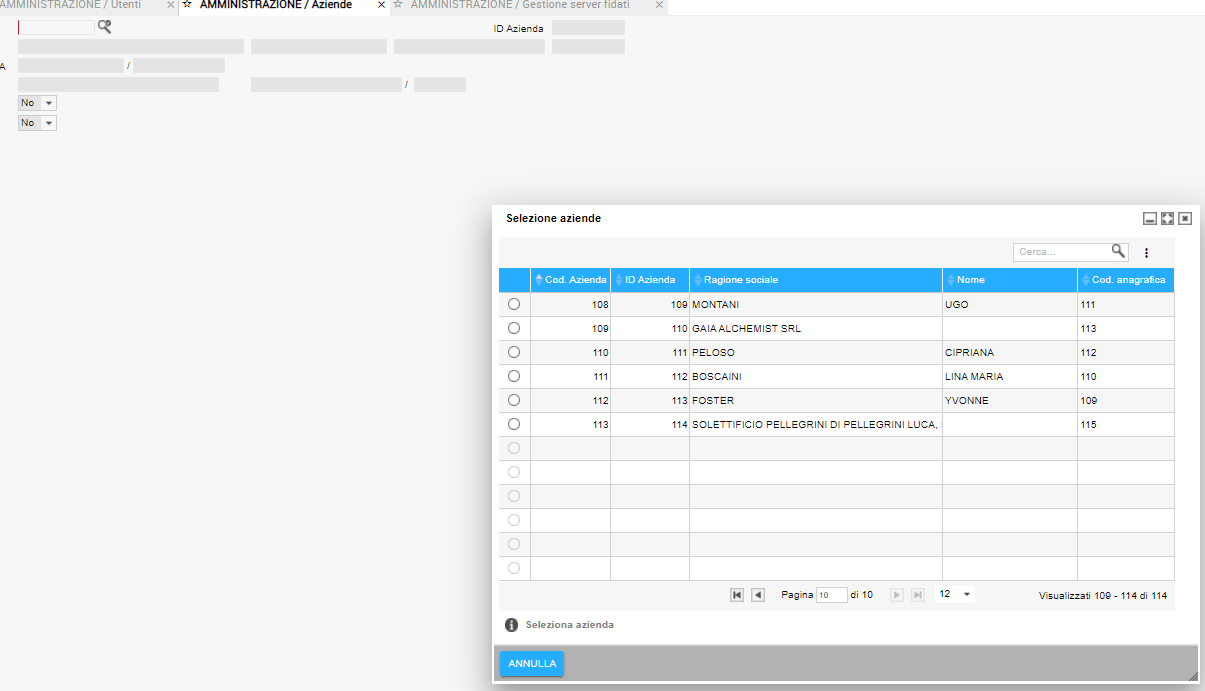The image size is (1205, 691).
Task: Select radio button for GAIA ALCHEMIST SRL
Action: pos(514,328)
